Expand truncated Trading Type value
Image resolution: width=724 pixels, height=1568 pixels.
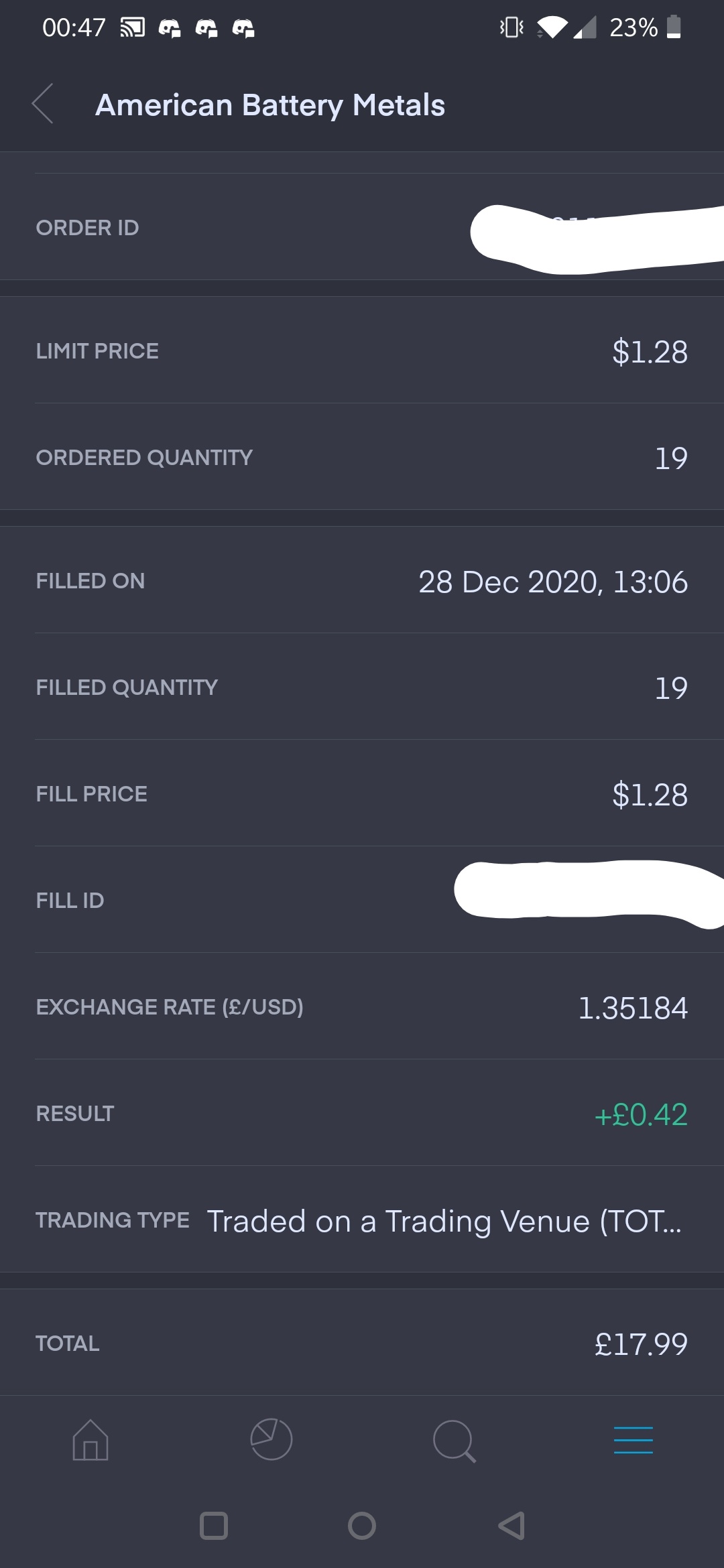point(444,1221)
